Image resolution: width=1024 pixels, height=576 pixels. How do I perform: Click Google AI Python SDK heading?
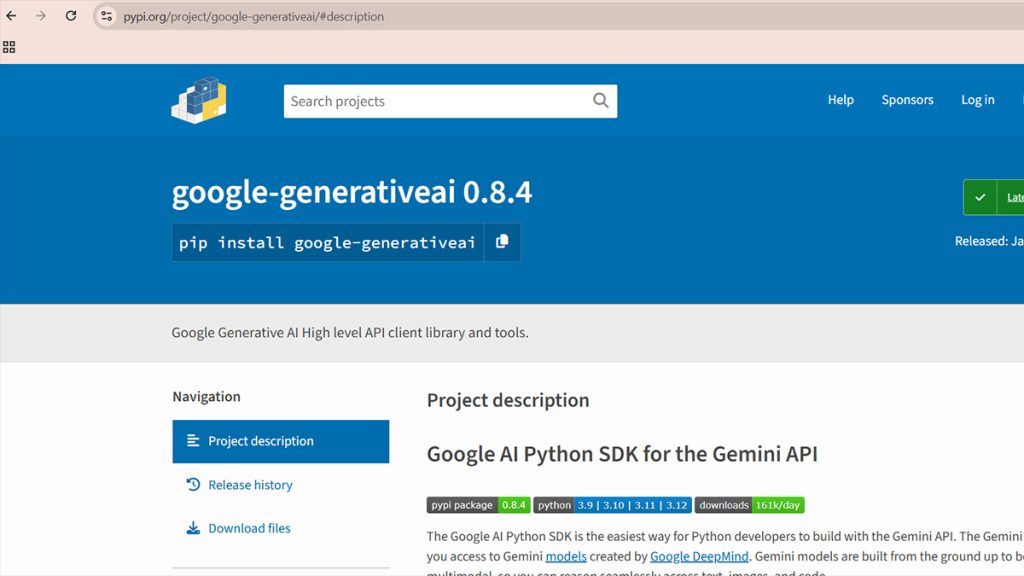[622, 454]
